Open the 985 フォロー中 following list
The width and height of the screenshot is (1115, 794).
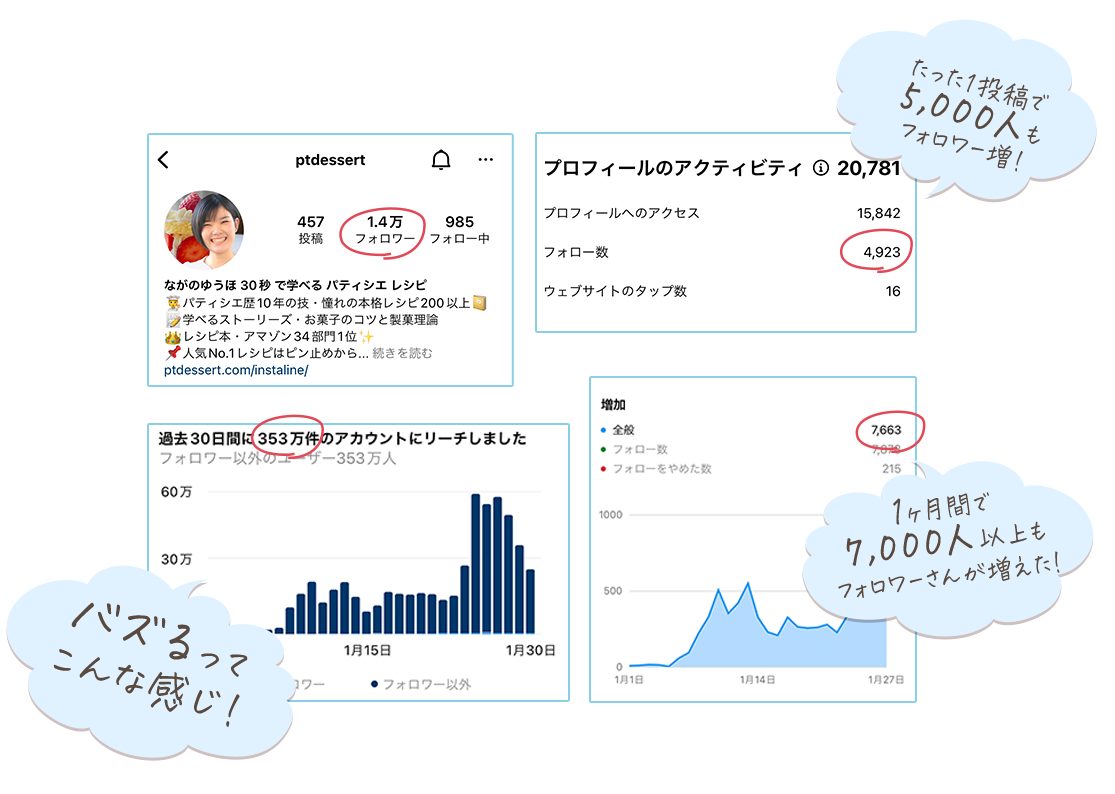pyautogui.click(x=459, y=230)
